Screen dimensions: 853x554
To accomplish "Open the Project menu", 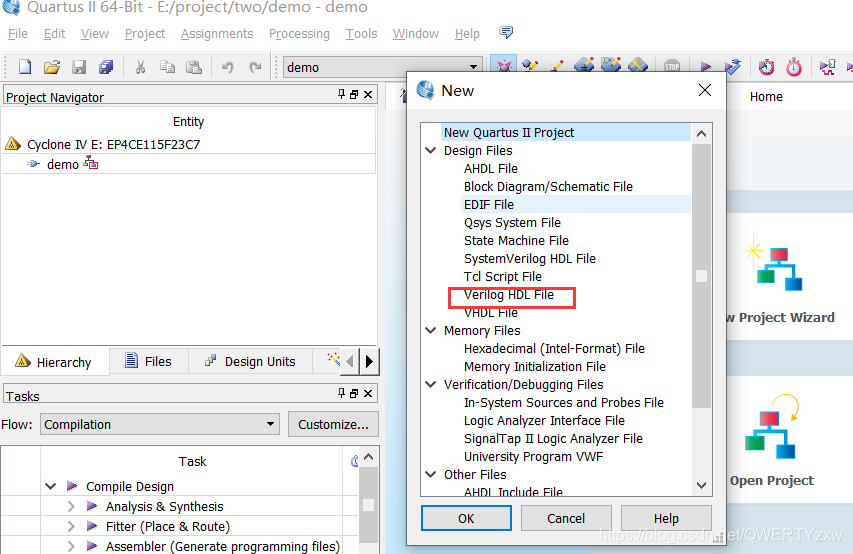I will pos(145,34).
